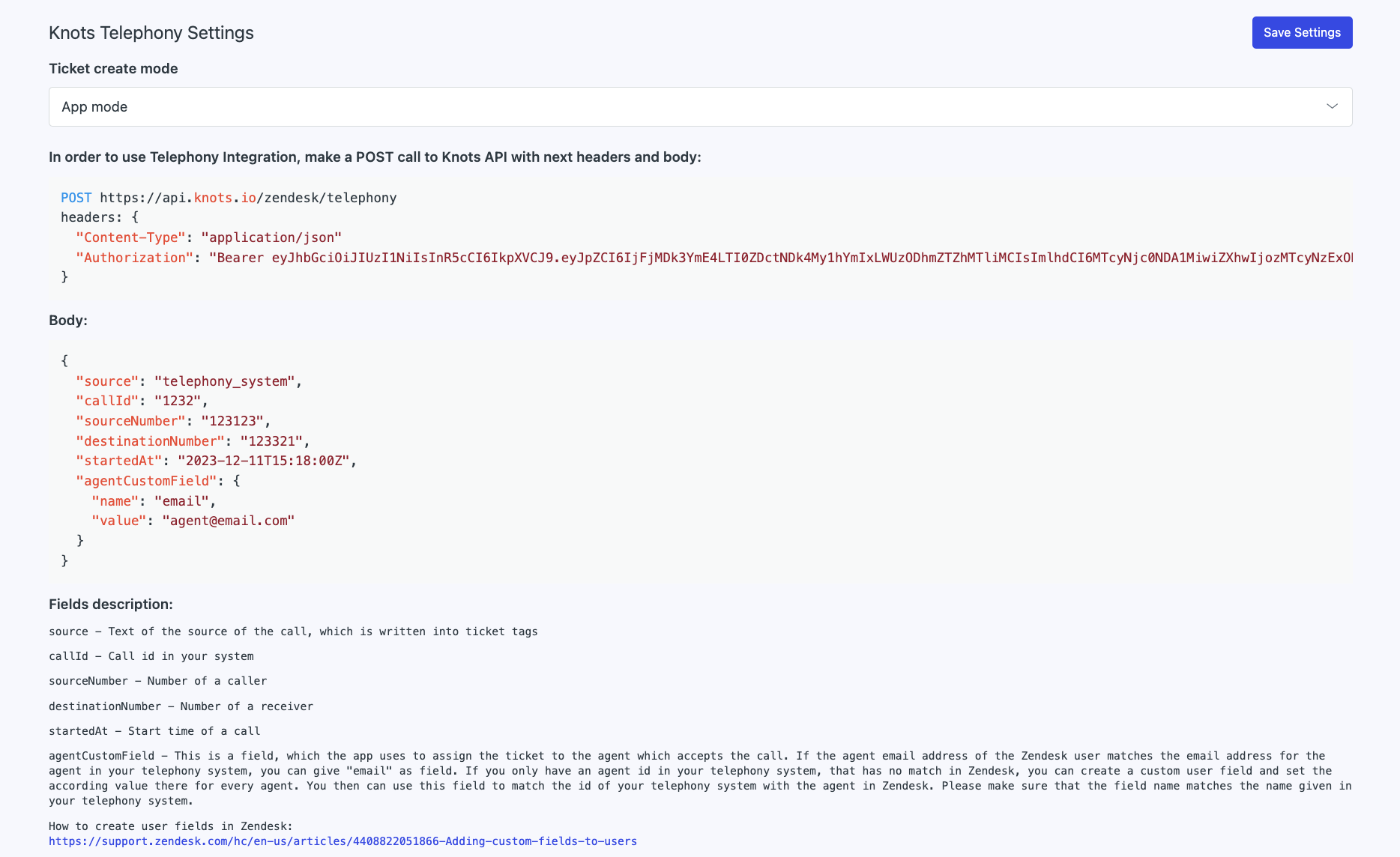Click the "destinationNumber": "123321" line
1400x857 pixels.
193,441
